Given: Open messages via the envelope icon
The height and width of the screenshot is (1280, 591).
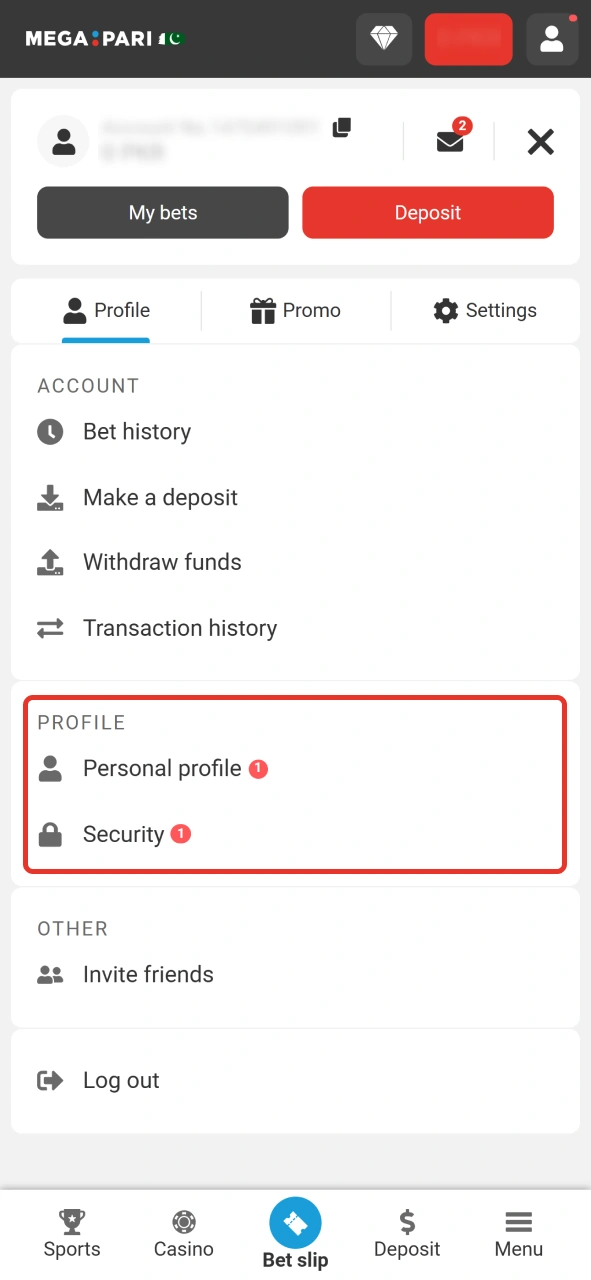Looking at the screenshot, I should click(x=449, y=141).
